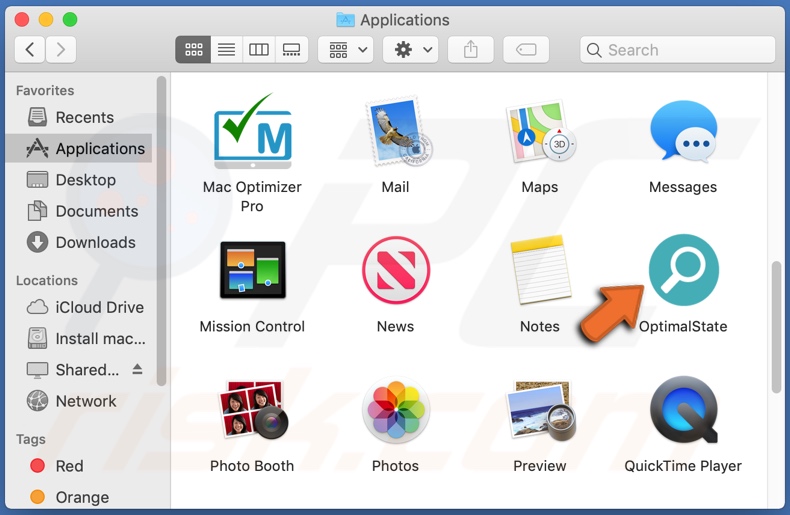The image size is (790, 515).
Task: Select the Preview app icon
Action: [540, 410]
